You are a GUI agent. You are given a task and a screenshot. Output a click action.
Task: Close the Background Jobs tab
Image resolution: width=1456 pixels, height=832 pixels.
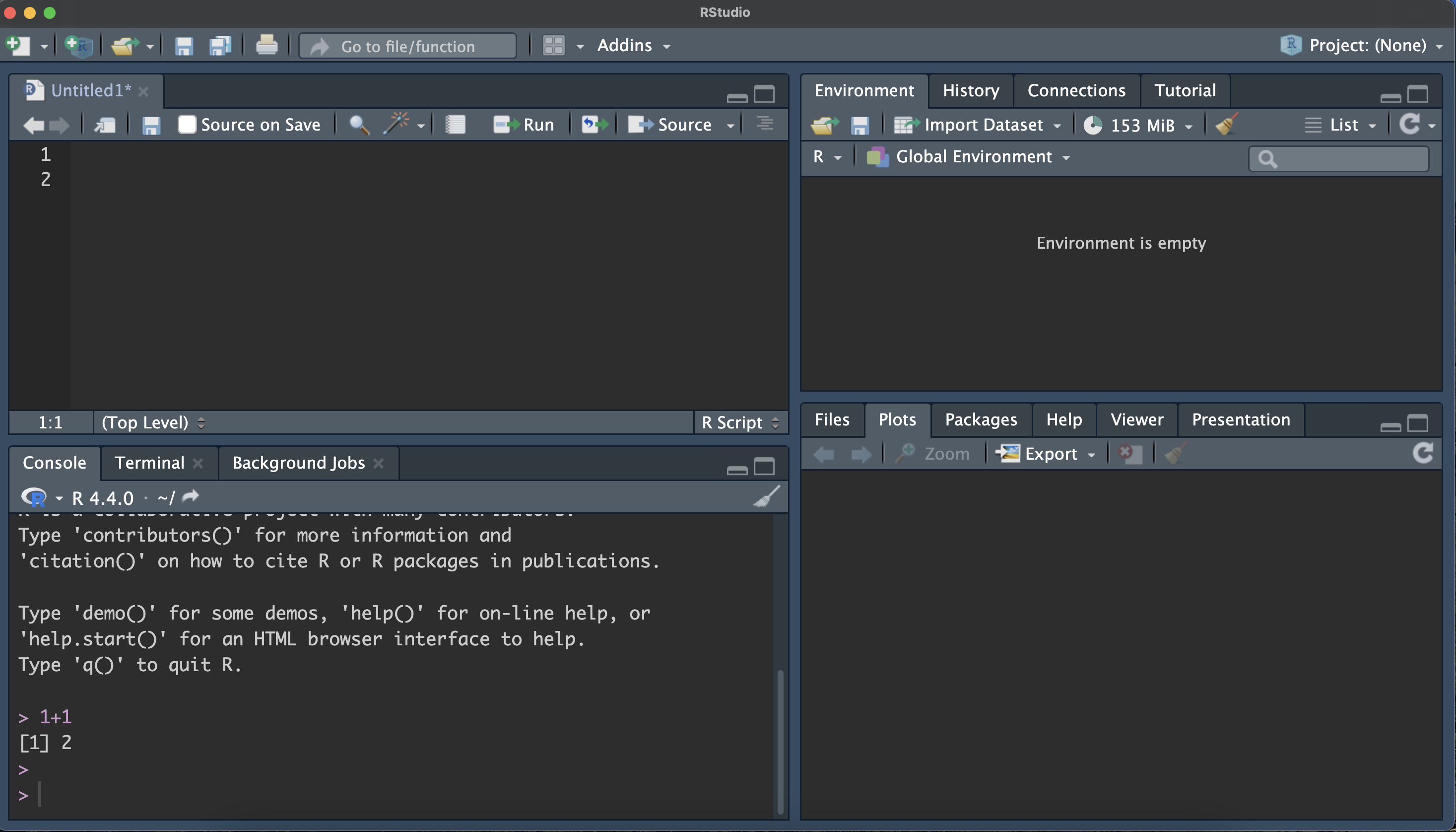(378, 463)
